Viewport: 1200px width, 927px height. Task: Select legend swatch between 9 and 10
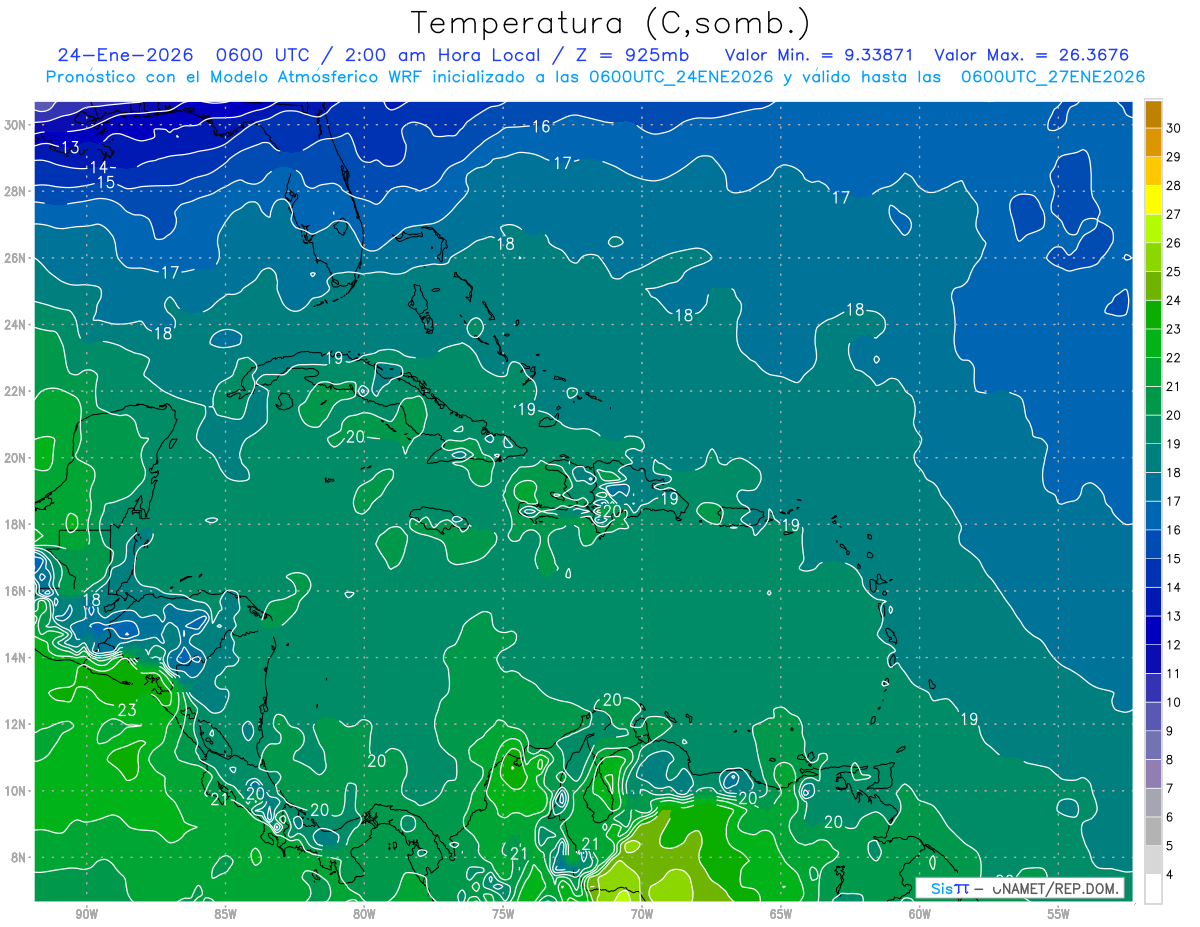pyautogui.click(x=1153, y=717)
